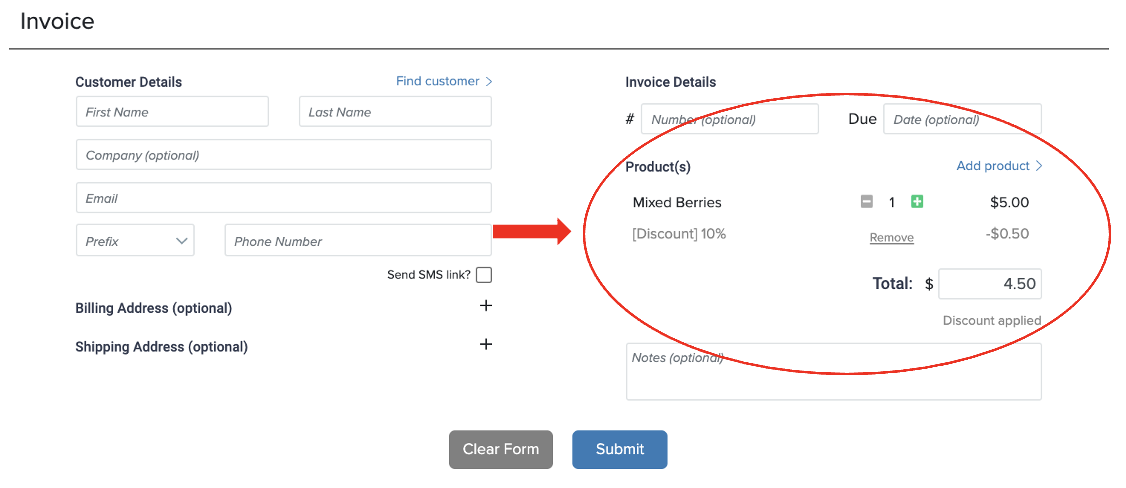The height and width of the screenshot is (488, 1126).
Task: Submit the invoice form
Action: pyautogui.click(x=620, y=449)
